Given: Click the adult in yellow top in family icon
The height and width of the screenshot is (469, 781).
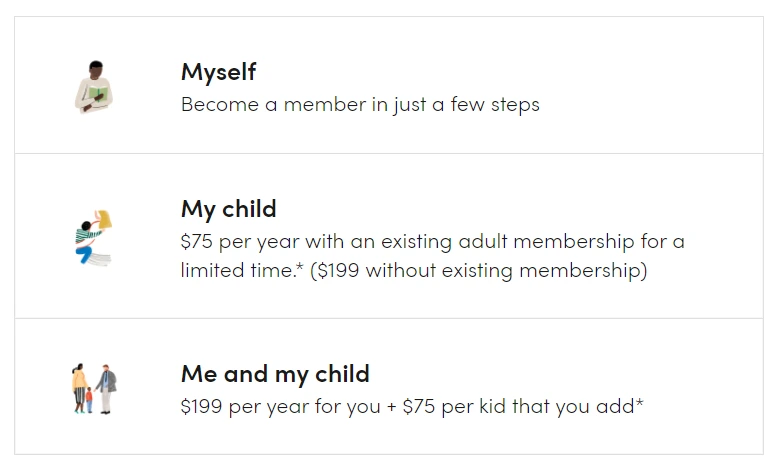Looking at the screenshot, I should [x=79, y=389].
